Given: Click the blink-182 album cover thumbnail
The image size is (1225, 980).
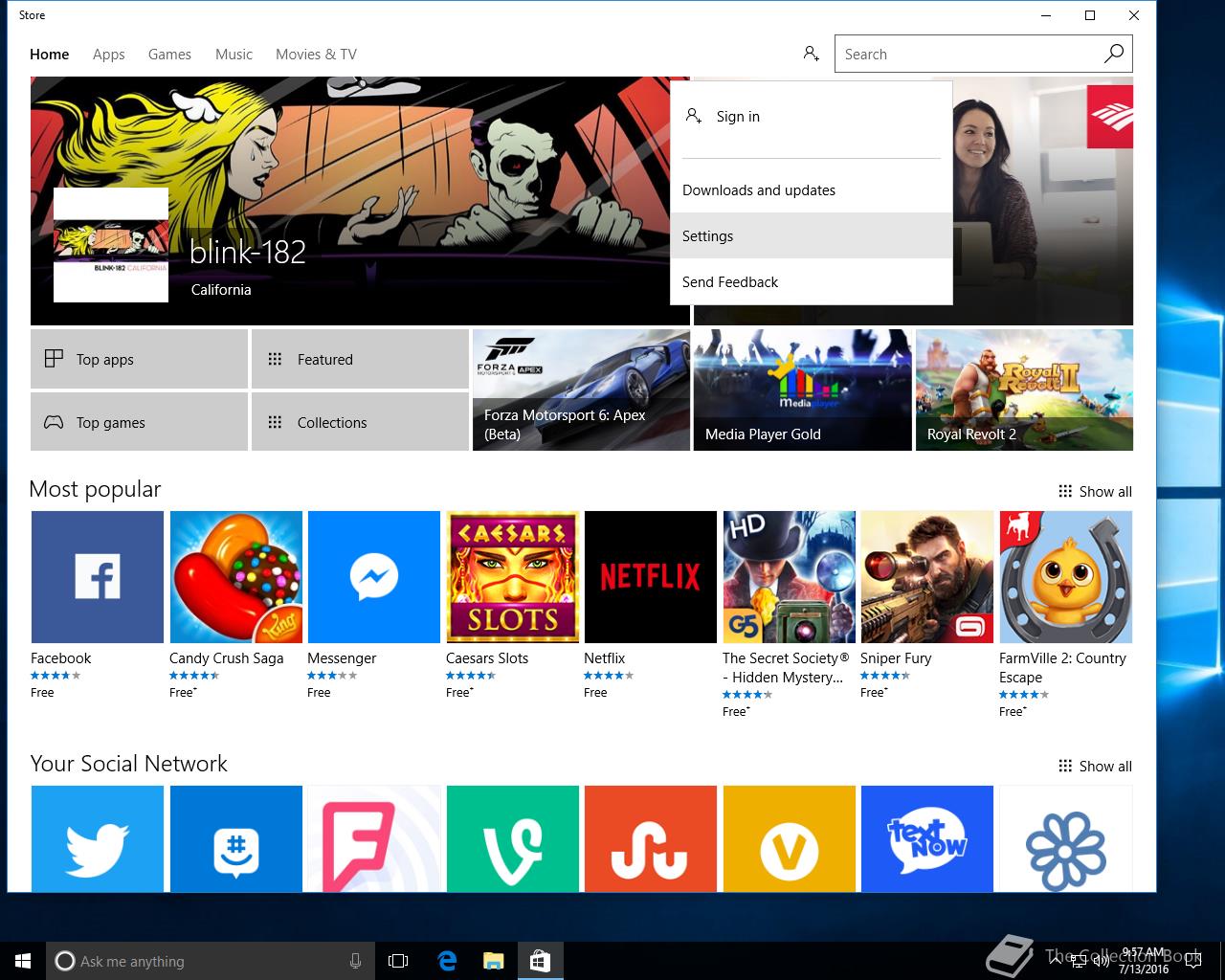Looking at the screenshot, I should [x=111, y=246].
